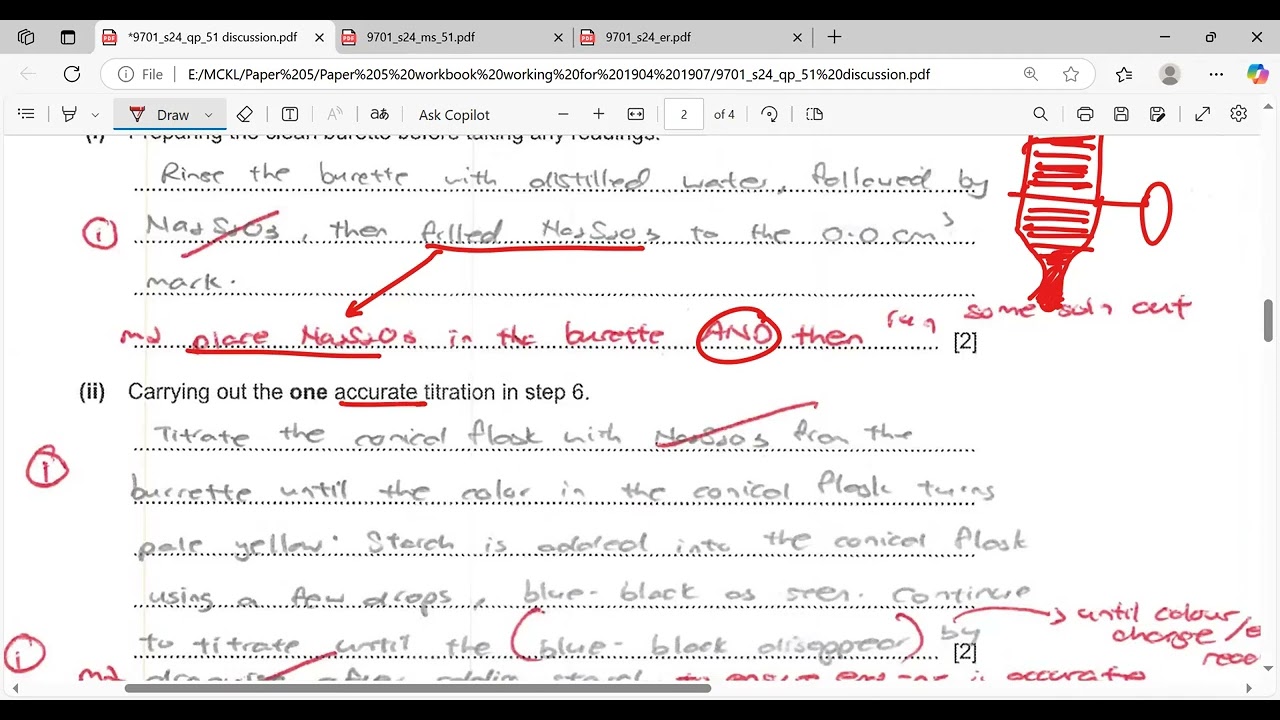Viewport: 1280px width, 720px height.
Task: Switch to 9701_s24_ms_51.pdf tab
Action: click(x=420, y=37)
